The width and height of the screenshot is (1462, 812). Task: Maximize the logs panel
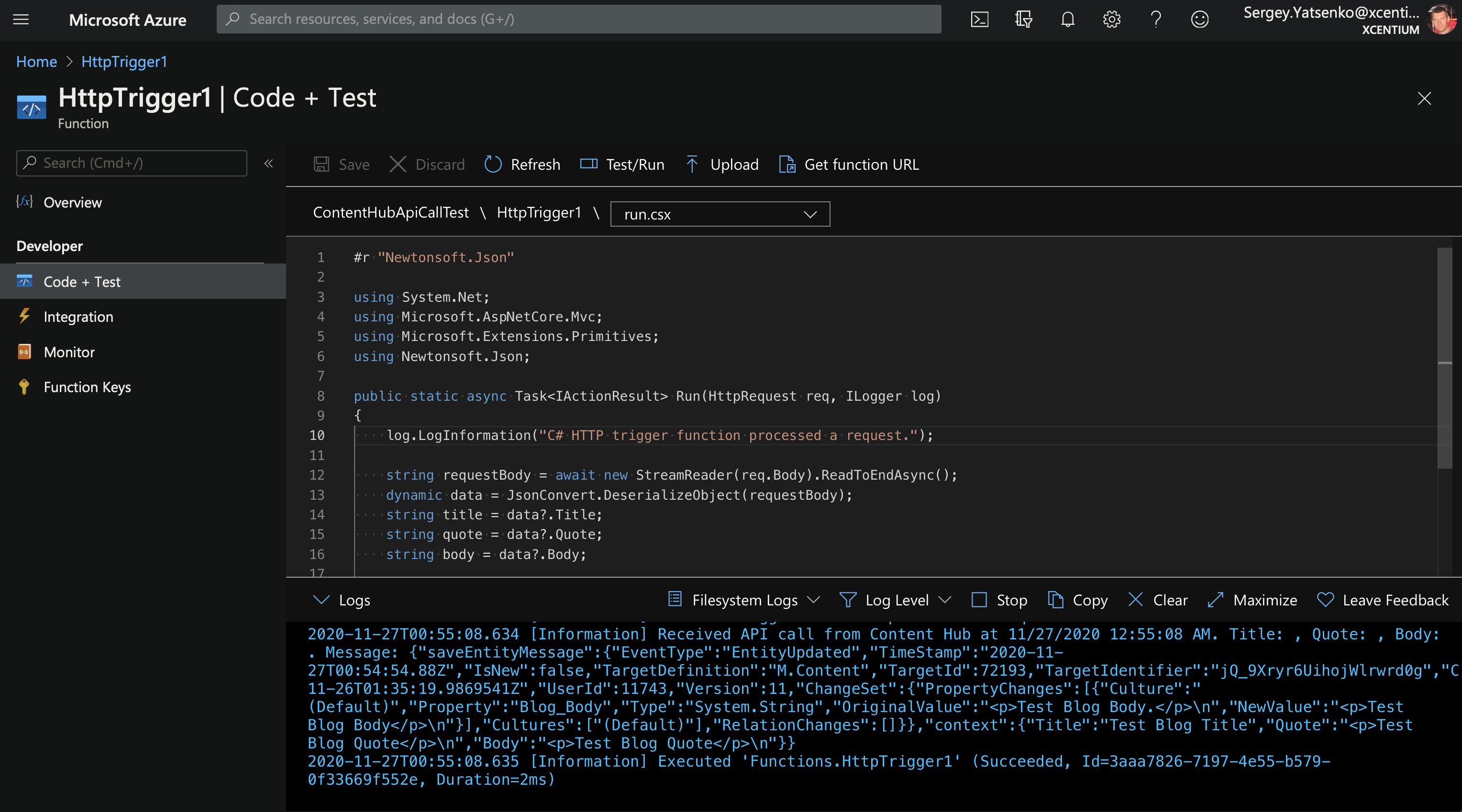(x=1252, y=600)
